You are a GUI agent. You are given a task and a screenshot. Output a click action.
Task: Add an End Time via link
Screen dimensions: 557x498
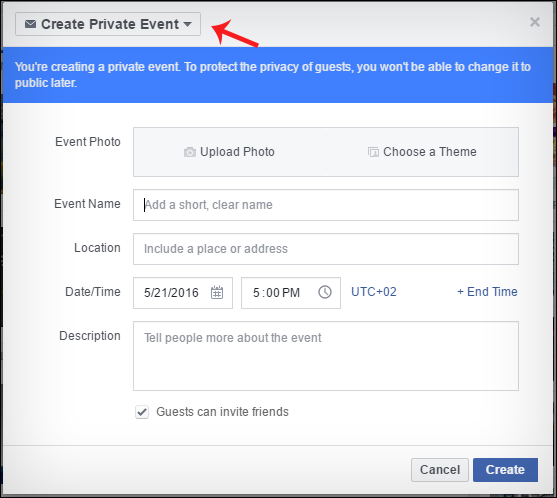click(x=487, y=292)
